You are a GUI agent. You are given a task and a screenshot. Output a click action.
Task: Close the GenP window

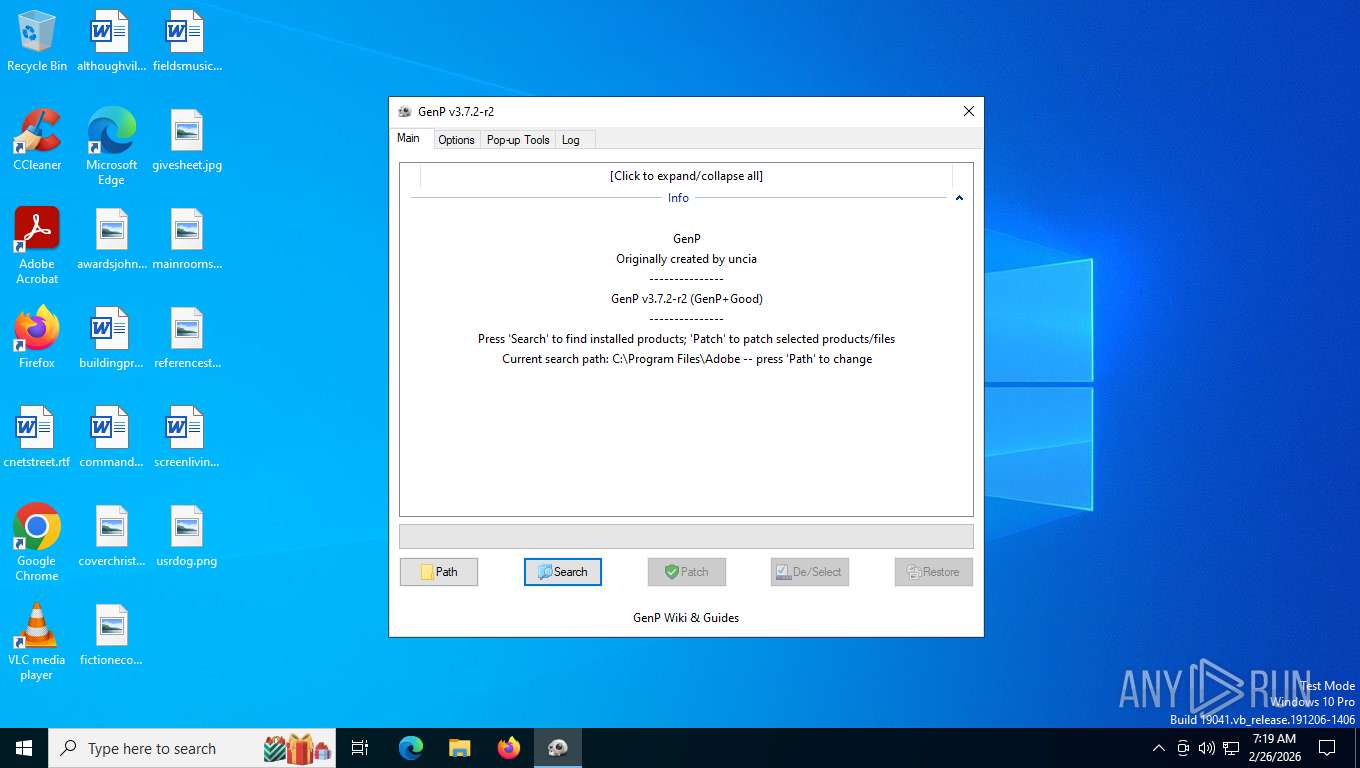point(968,111)
